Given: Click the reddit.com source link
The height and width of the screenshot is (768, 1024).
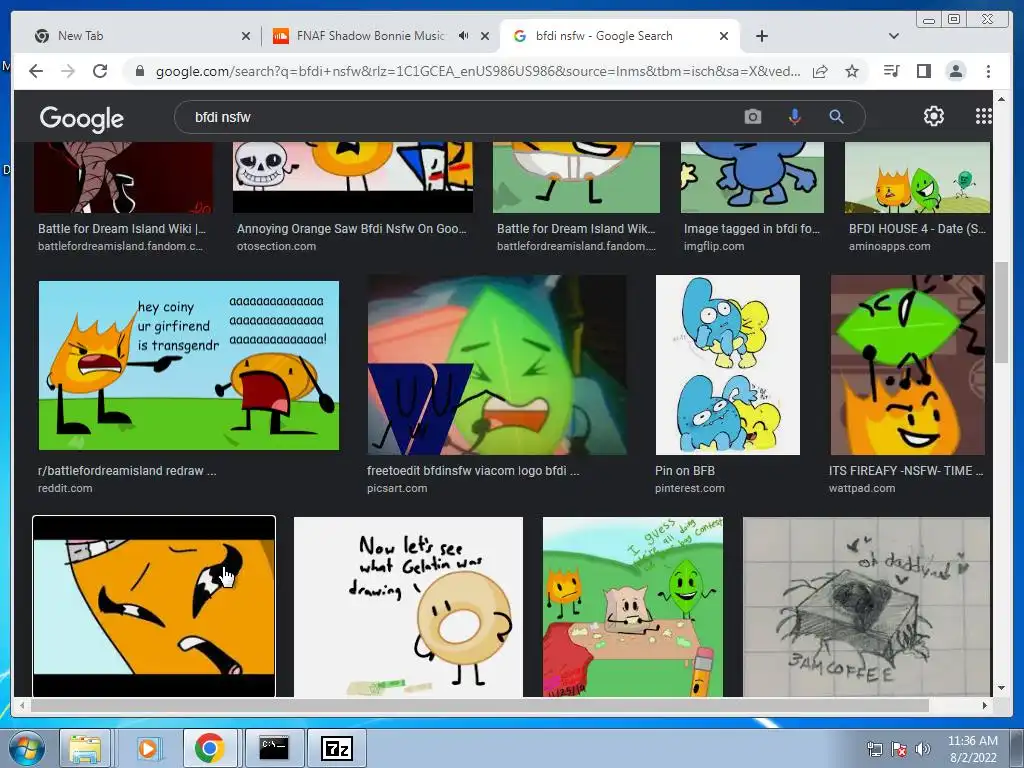Looking at the screenshot, I should [65, 488].
